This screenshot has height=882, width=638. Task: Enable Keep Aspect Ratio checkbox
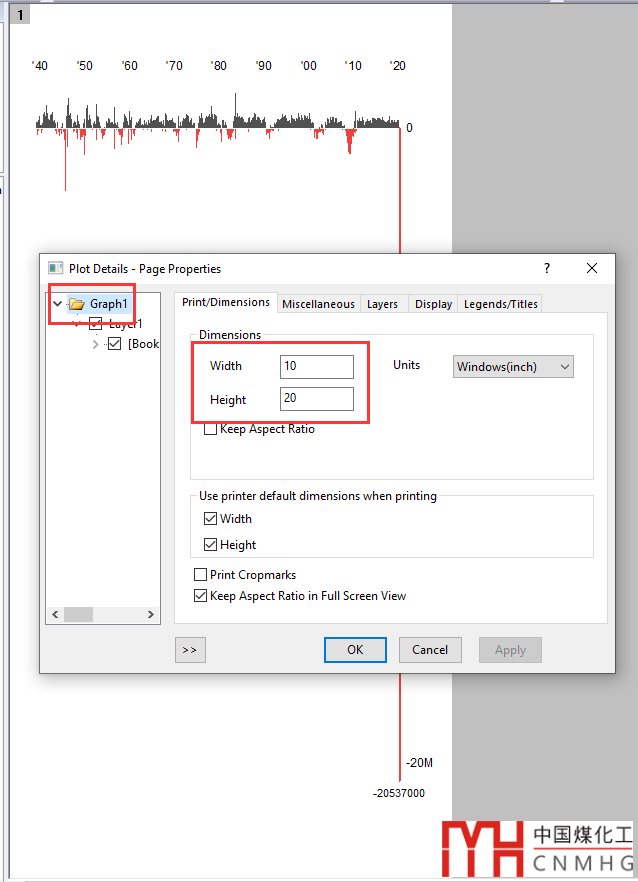click(x=210, y=429)
